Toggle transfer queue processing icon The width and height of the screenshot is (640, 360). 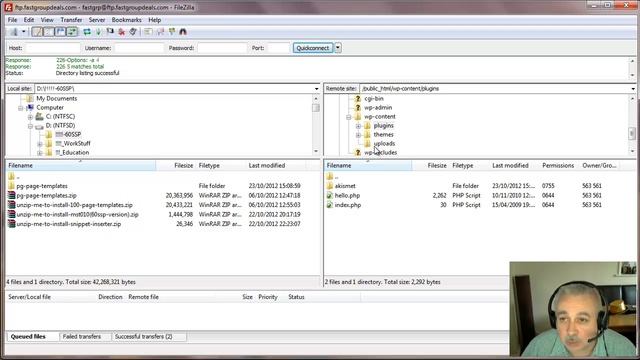coord(98,32)
